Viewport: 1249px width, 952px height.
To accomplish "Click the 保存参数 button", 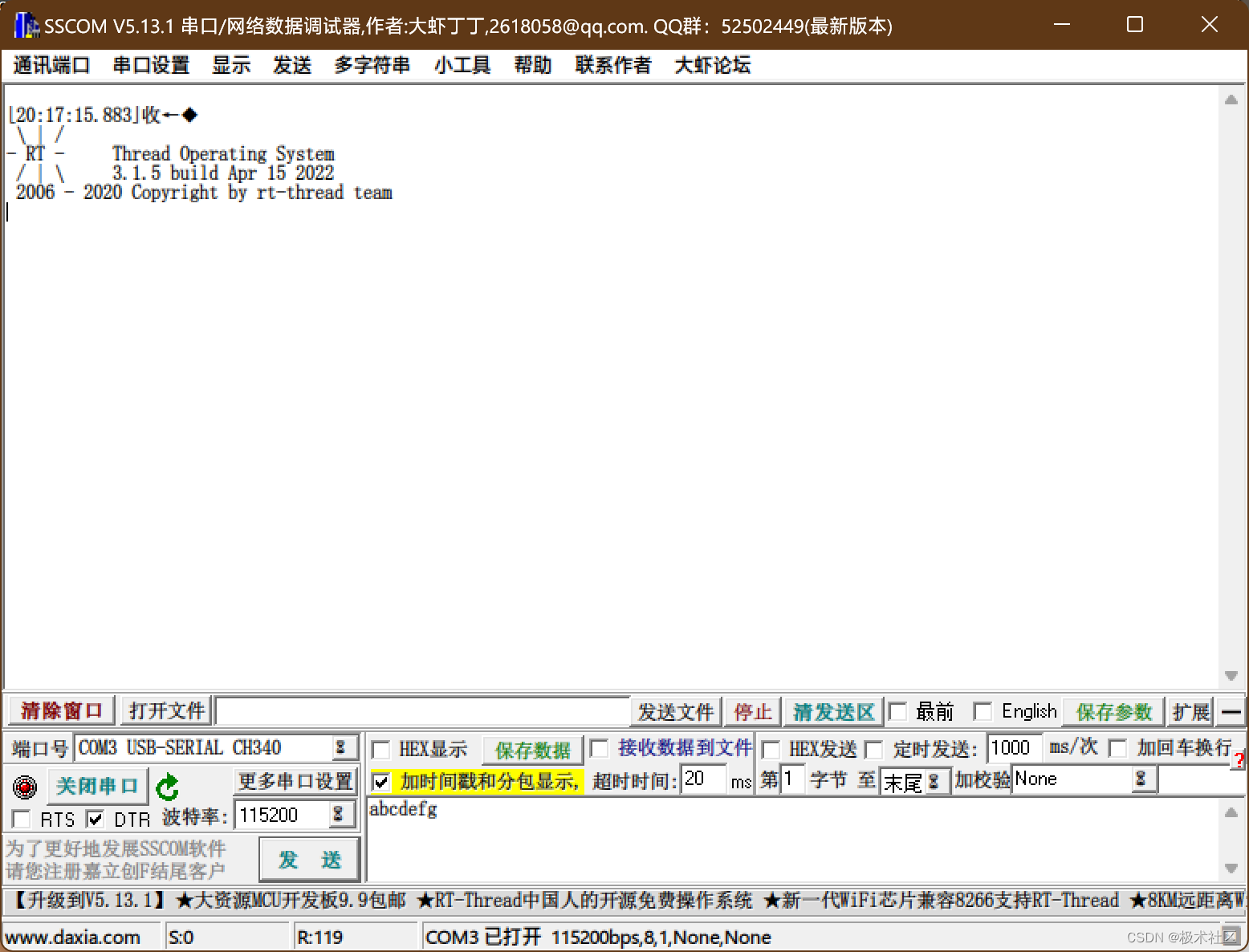I will [1113, 712].
